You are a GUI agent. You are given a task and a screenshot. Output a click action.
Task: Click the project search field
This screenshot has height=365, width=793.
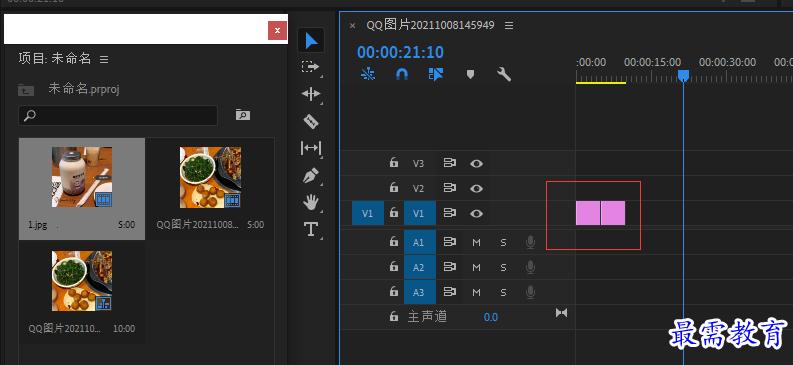click(x=118, y=116)
